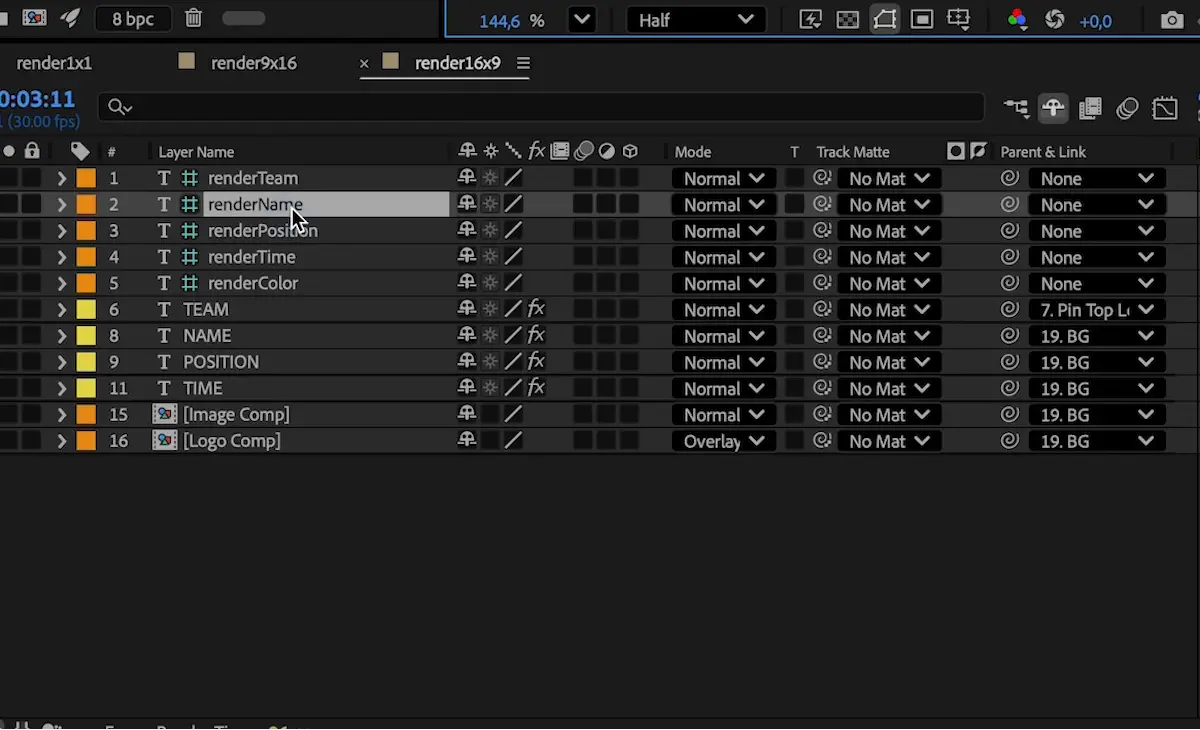Enable Motion Blur for the composition
The width and height of the screenshot is (1200, 730).
point(1128,108)
